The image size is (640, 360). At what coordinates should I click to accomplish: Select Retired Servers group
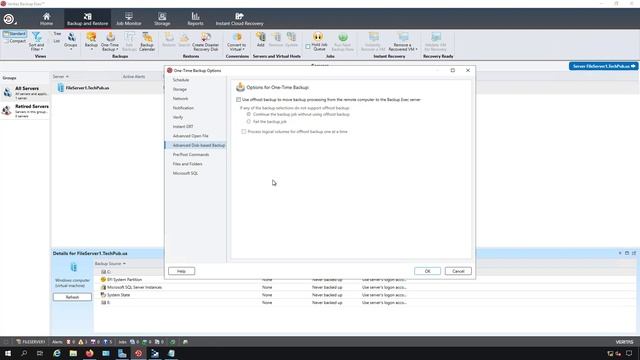click(x=25, y=111)
